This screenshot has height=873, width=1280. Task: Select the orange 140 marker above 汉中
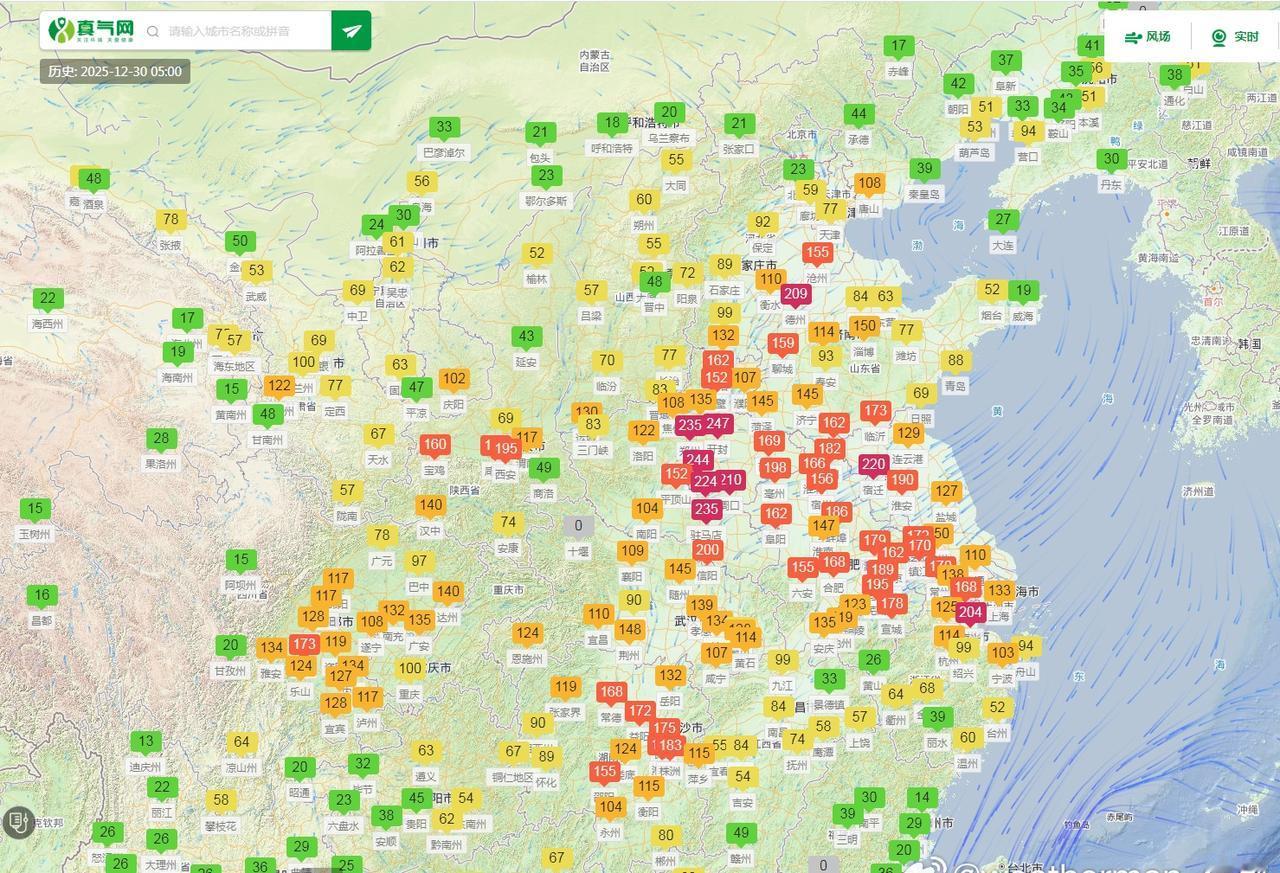[x=430, y=505]
